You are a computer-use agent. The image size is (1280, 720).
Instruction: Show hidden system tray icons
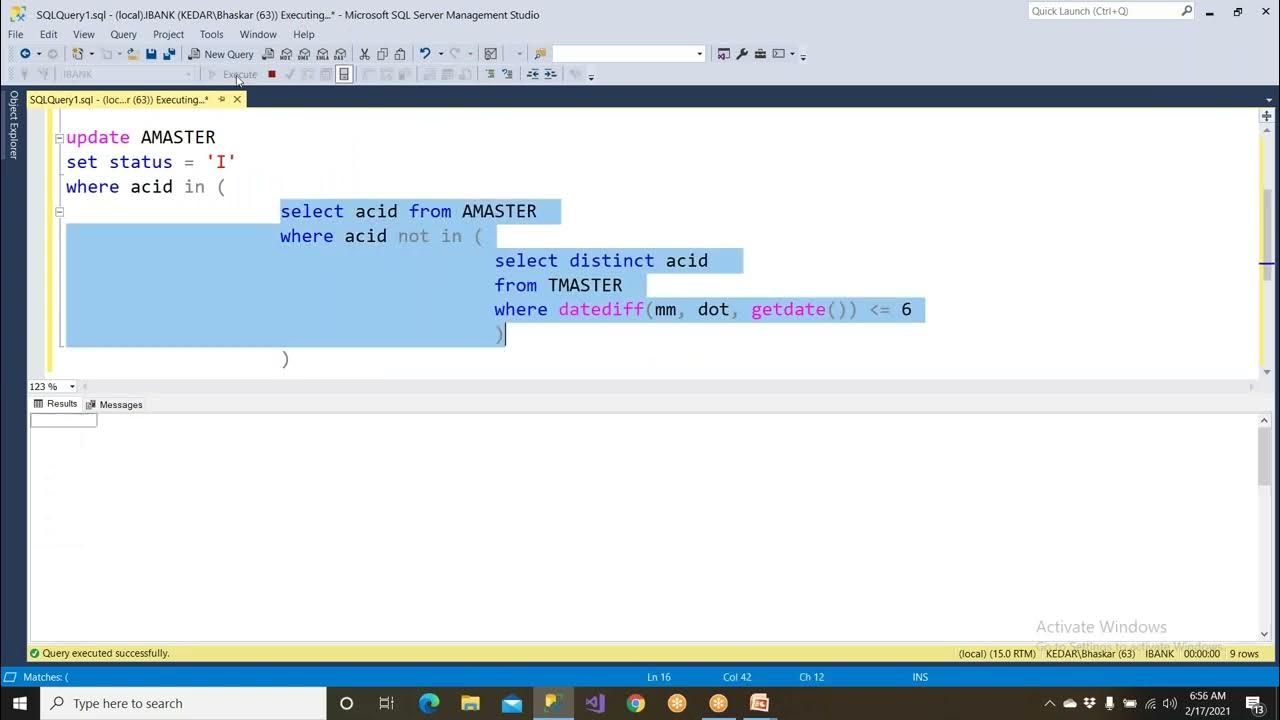pos(1050,703)
